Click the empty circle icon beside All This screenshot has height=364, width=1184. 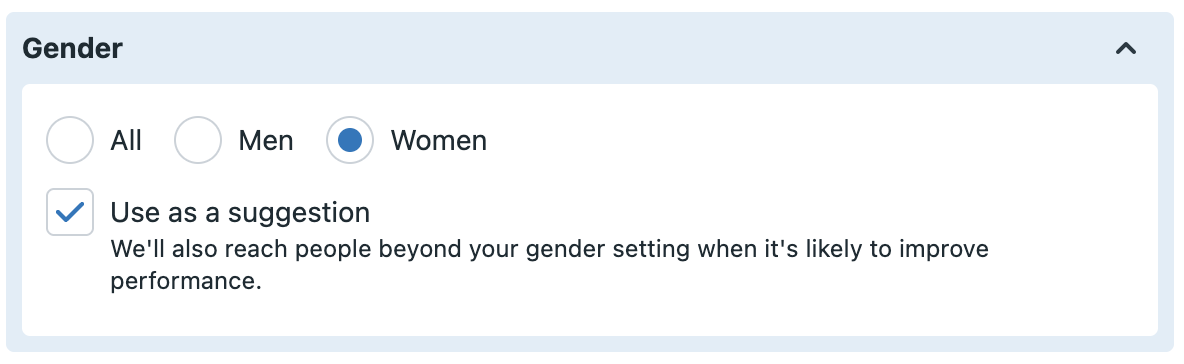(70, 140)
